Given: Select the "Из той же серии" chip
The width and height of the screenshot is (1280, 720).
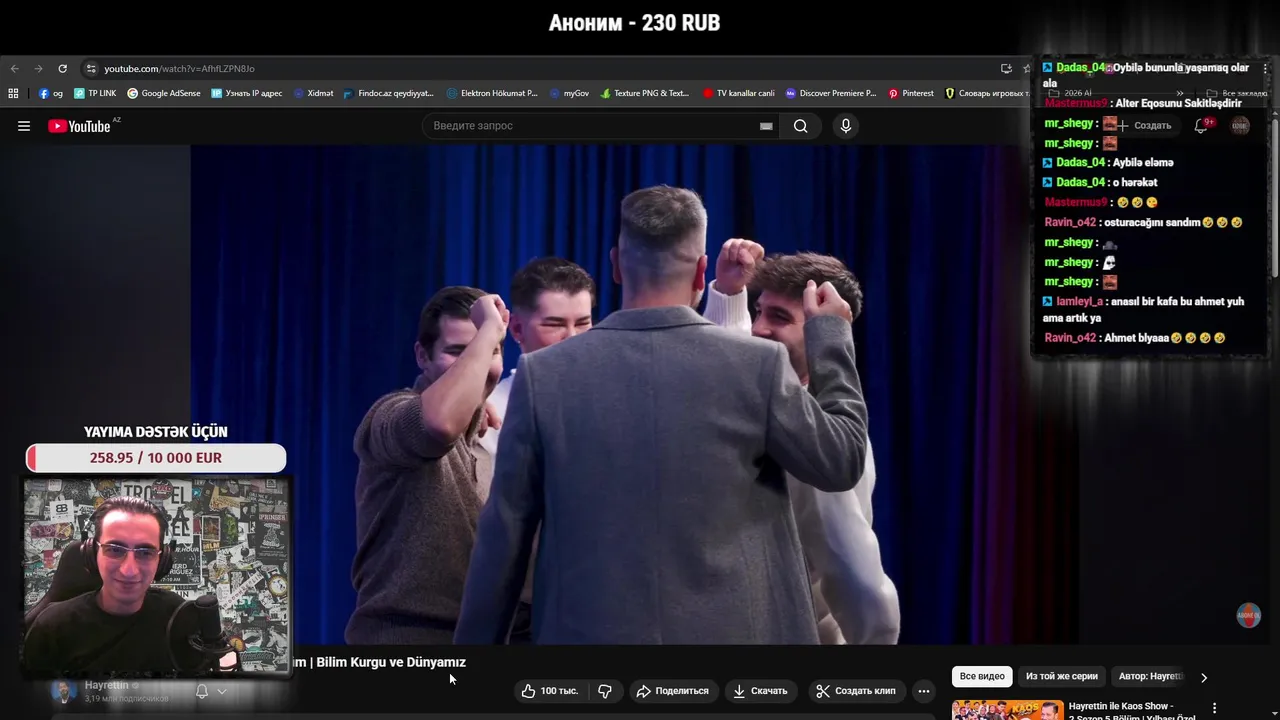Looking at the screenshot, I should point(1062,677).
